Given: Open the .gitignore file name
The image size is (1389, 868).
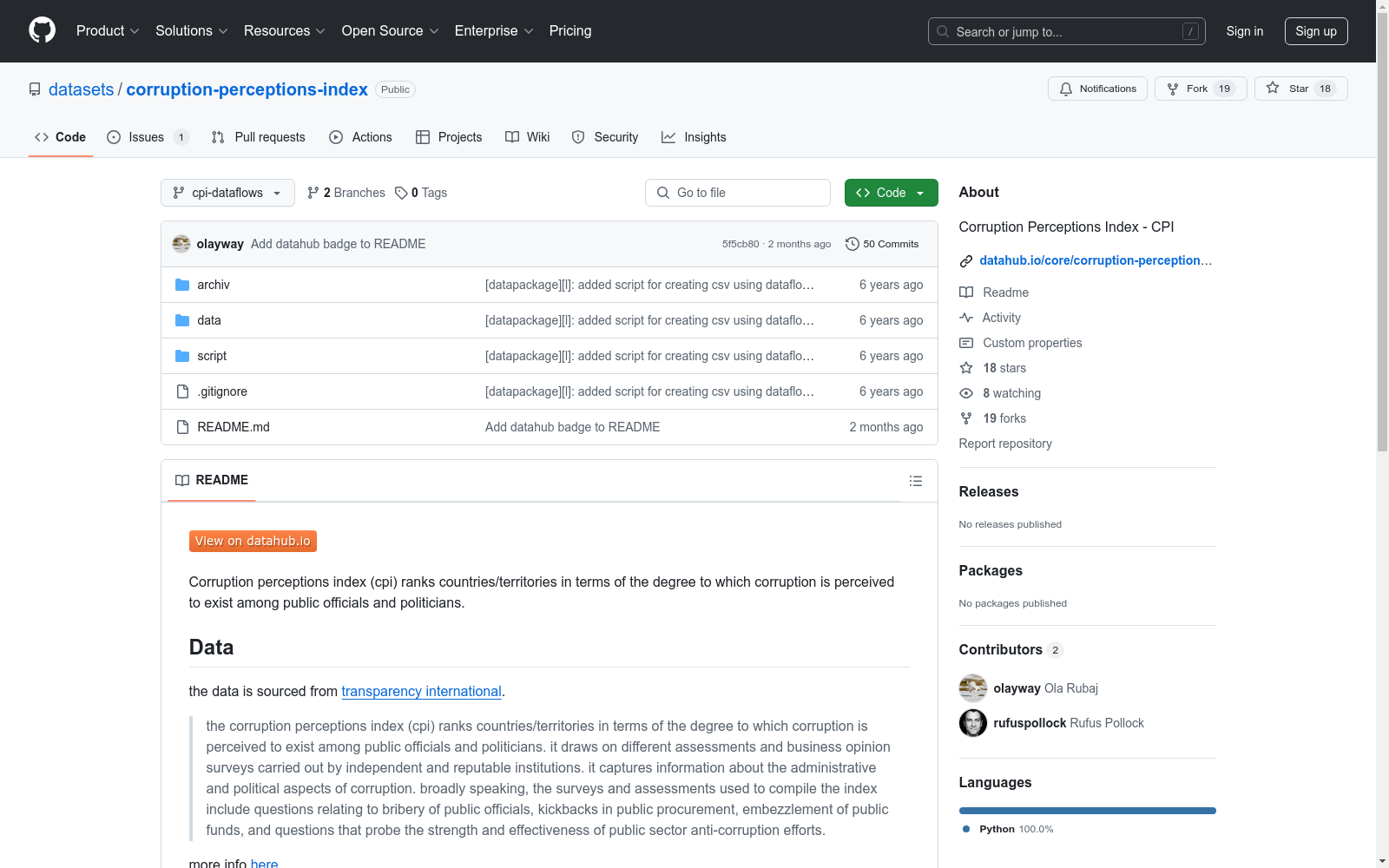Looking at the screenshot, I should coord(222,391).
